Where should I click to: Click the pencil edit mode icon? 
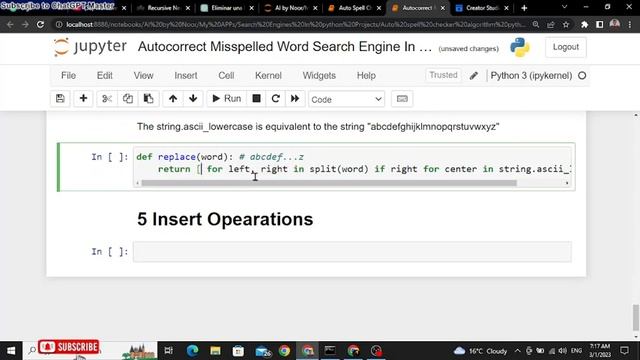(473, 76)
